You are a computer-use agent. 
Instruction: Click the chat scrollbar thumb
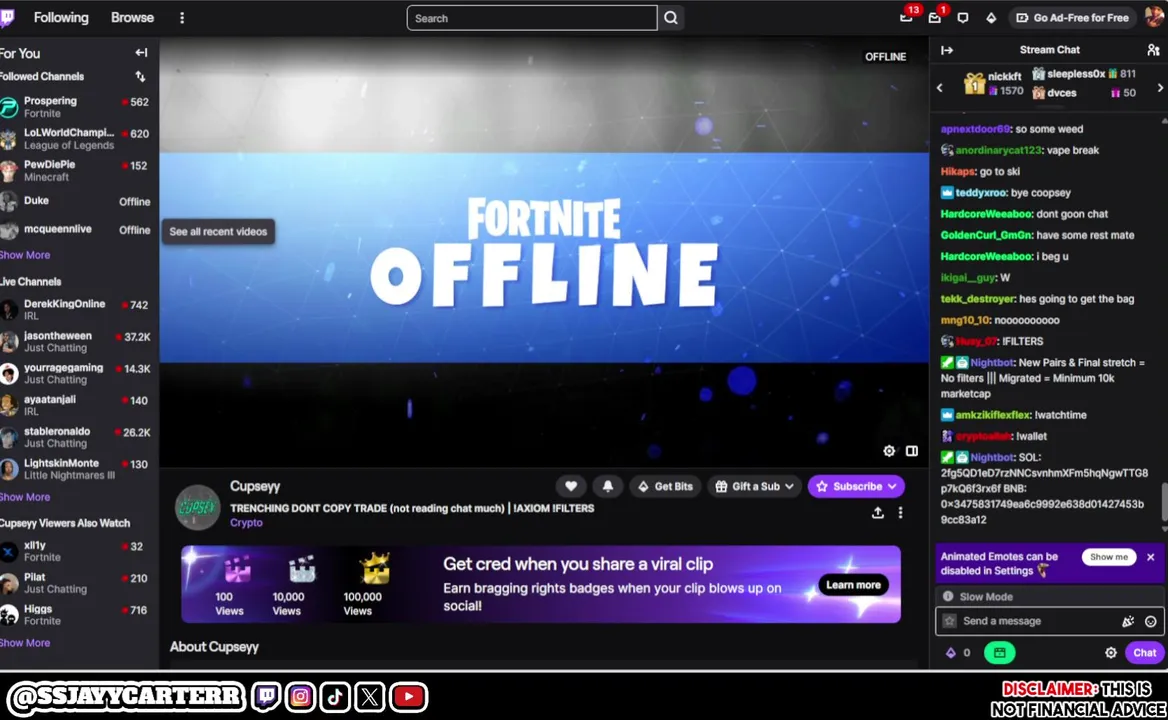pyautogui.click(x=1164, y=503)
